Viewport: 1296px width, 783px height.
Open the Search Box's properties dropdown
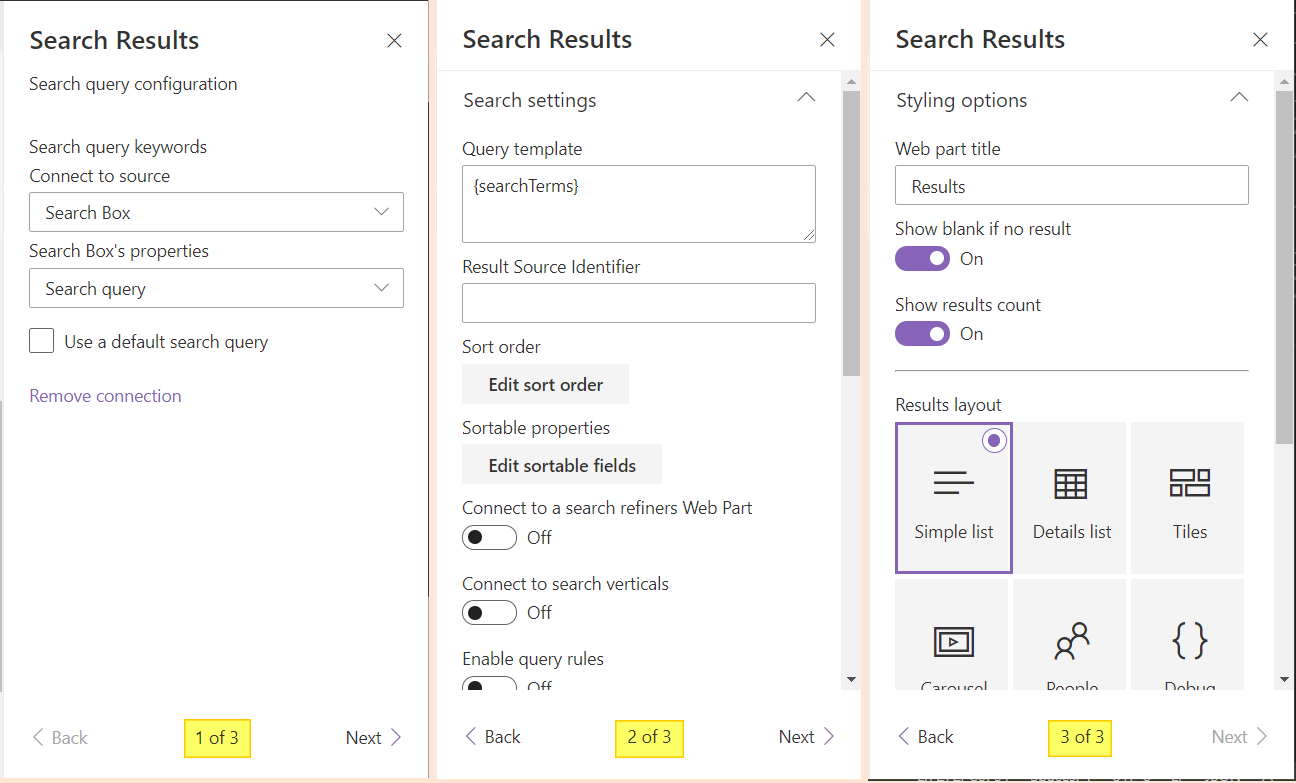[x=216, y=288]
